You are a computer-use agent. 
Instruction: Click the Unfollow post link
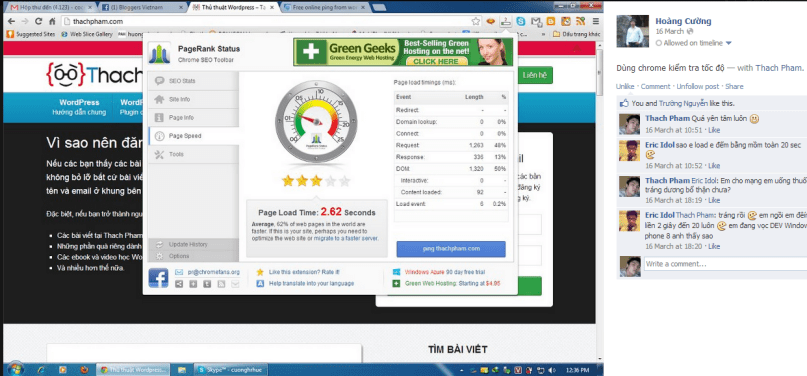[697, 86]
